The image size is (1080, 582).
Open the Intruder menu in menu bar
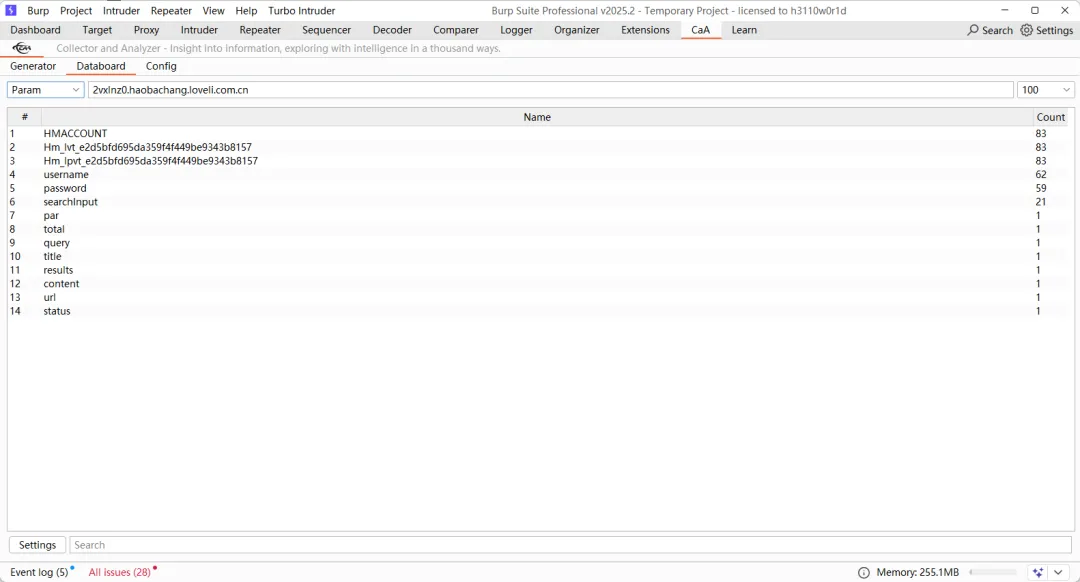coord(121,10)
